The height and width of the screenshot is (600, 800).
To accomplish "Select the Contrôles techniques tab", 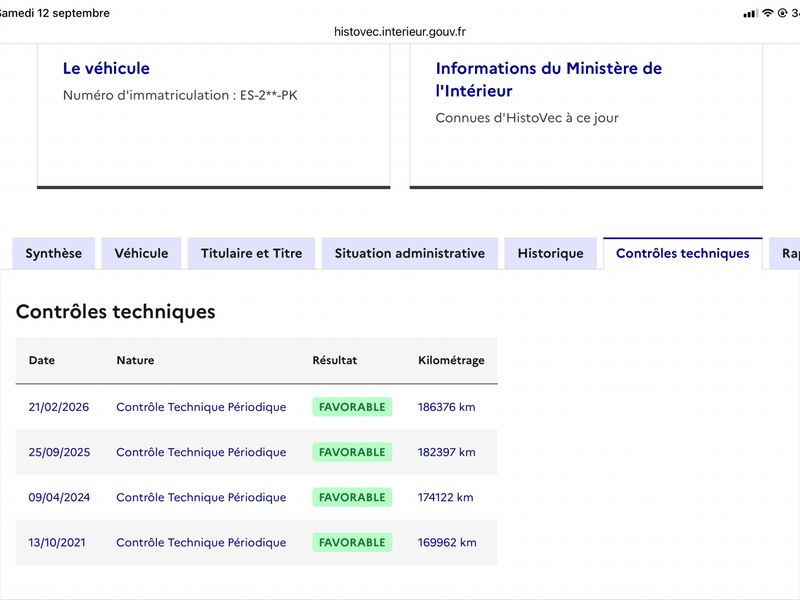I will click(x=683, y=254).
